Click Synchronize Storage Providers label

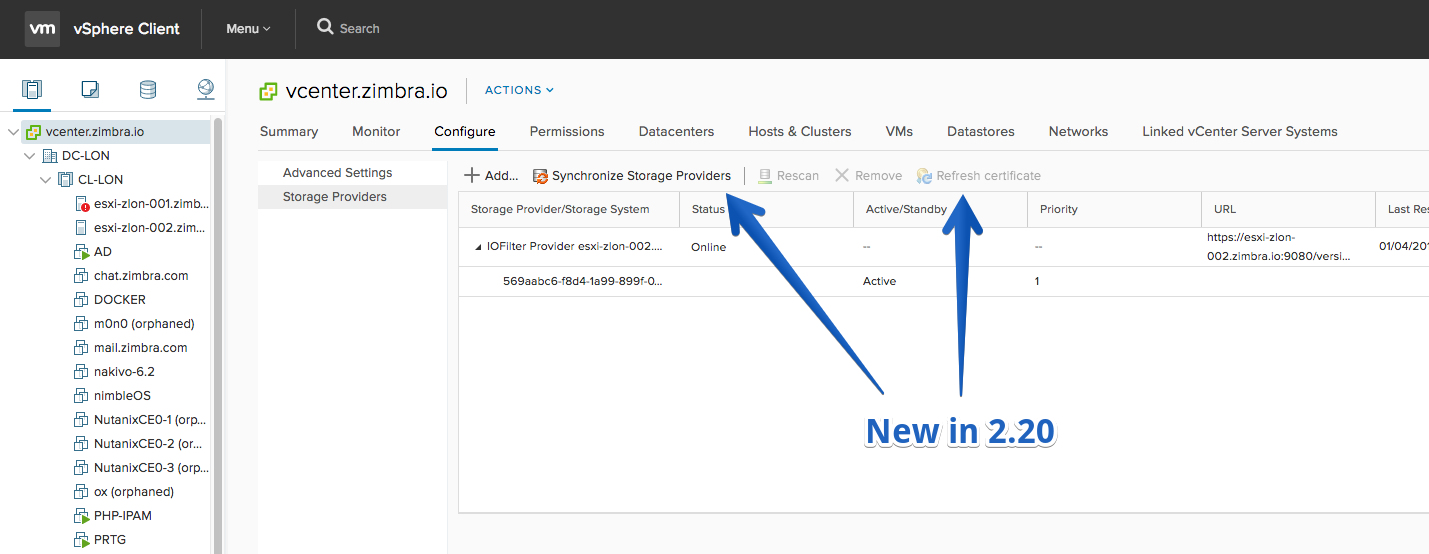tap(641, 176)
